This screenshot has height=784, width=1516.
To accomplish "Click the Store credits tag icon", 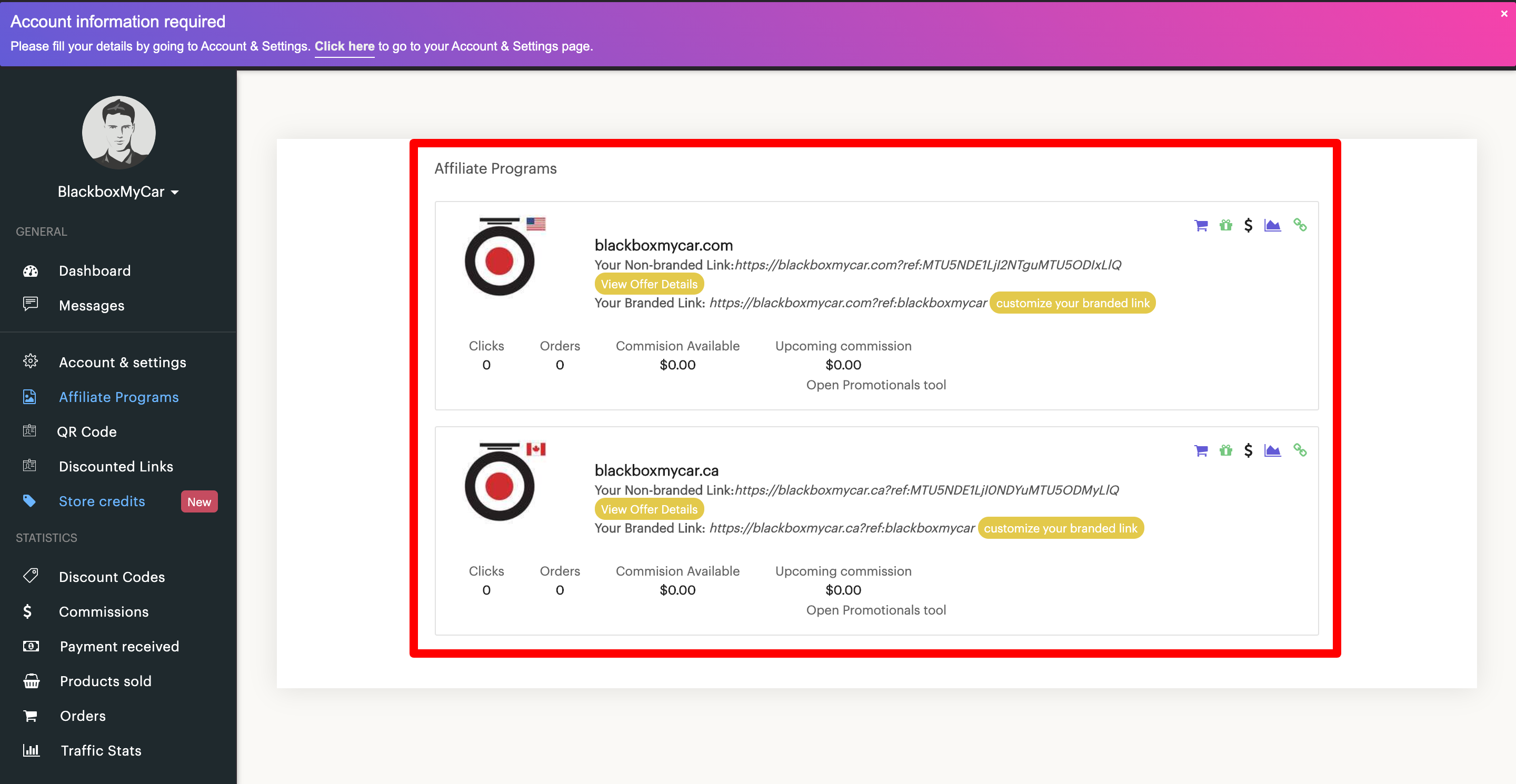I will pos(29,500).
